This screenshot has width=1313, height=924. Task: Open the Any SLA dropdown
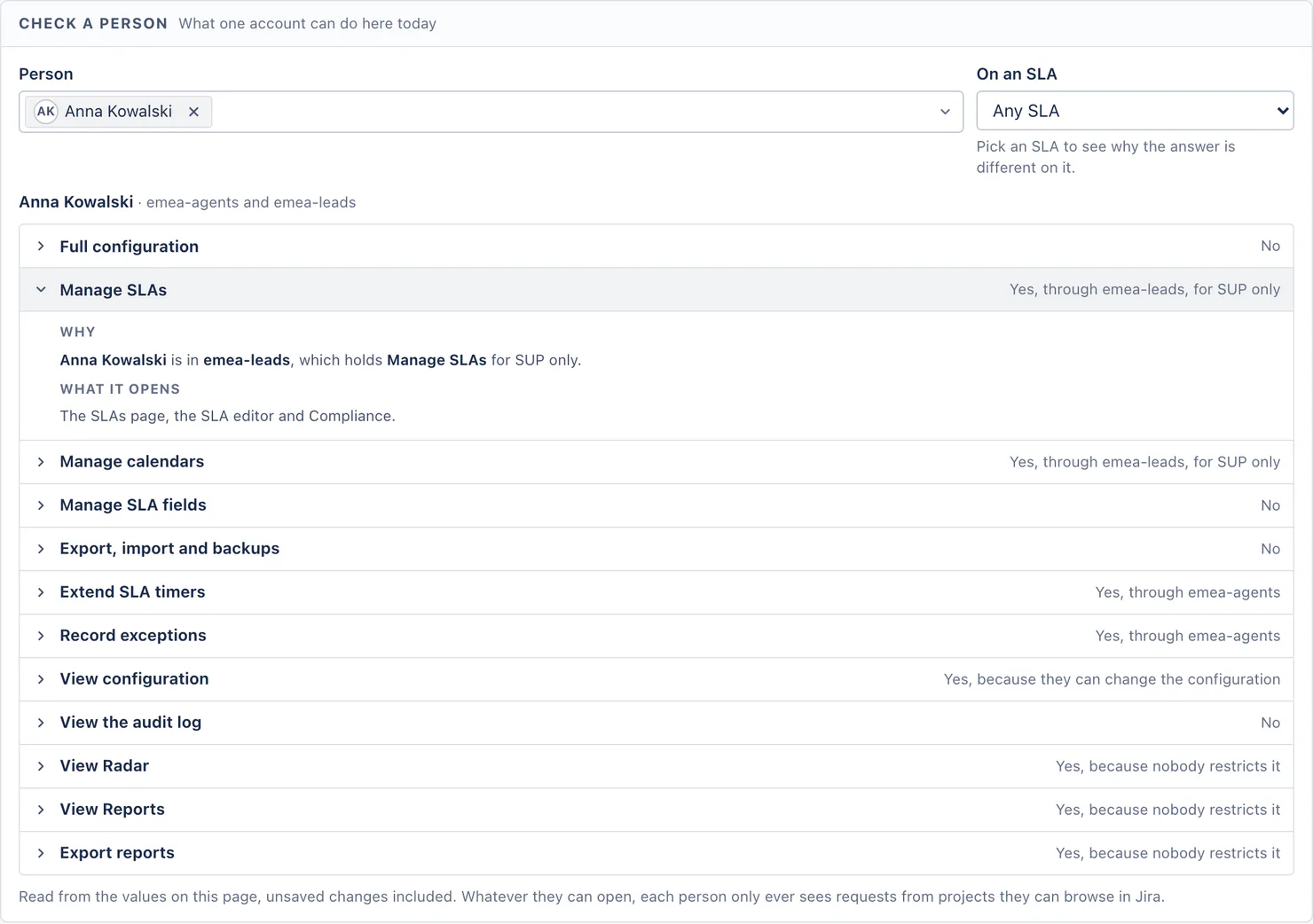[1135, 111]
